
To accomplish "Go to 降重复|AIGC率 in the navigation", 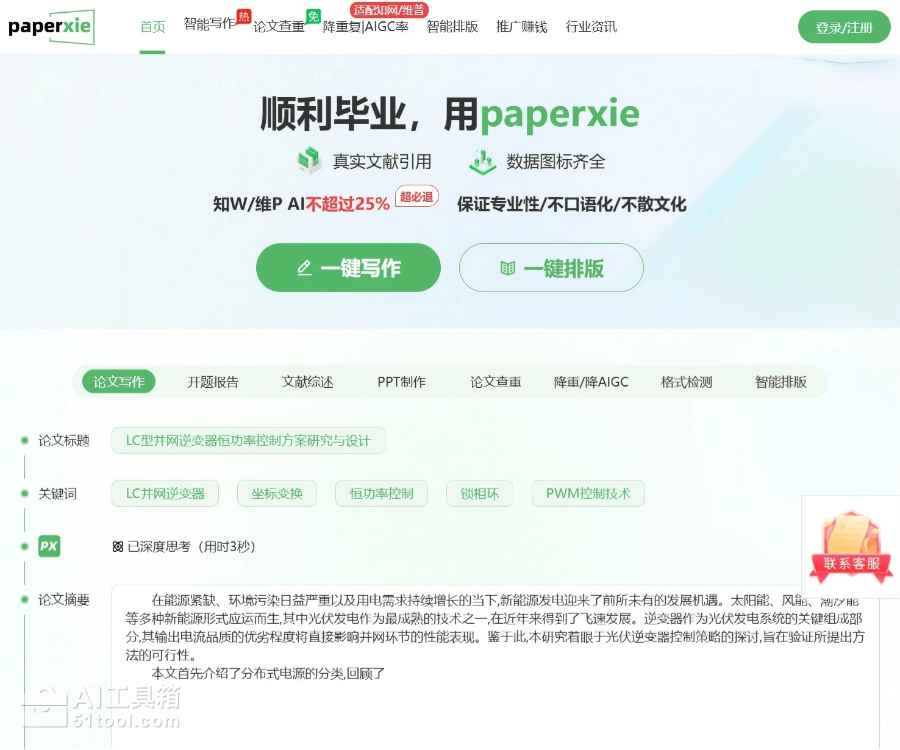I will coord(366,27).
